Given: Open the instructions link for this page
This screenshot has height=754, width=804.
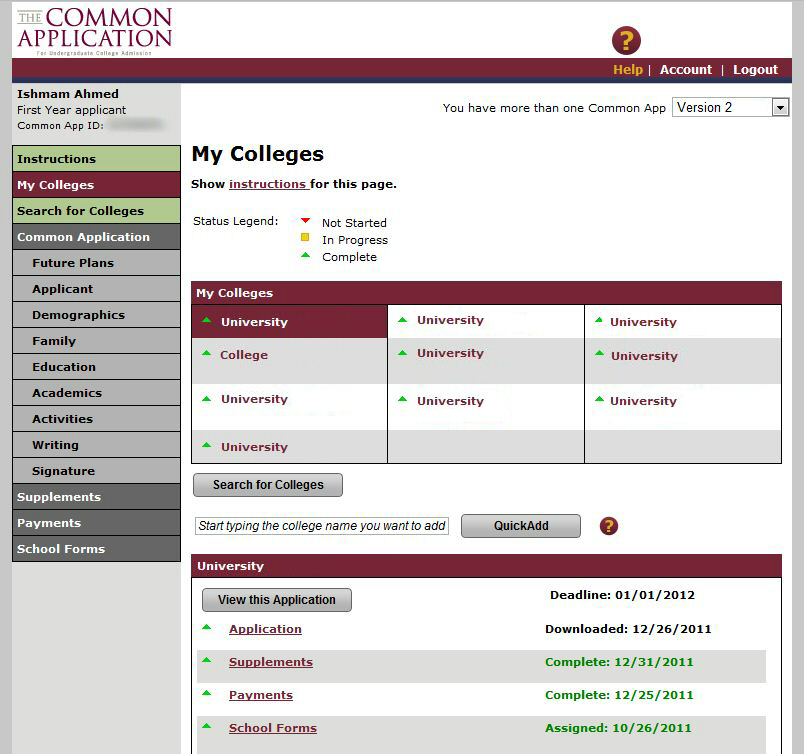Looking at the screenshot, I should [267, 184].
